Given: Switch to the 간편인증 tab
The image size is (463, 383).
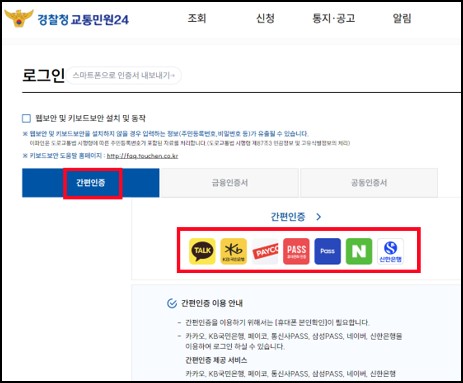Looking at the screenshot, I should click(91, 183).
